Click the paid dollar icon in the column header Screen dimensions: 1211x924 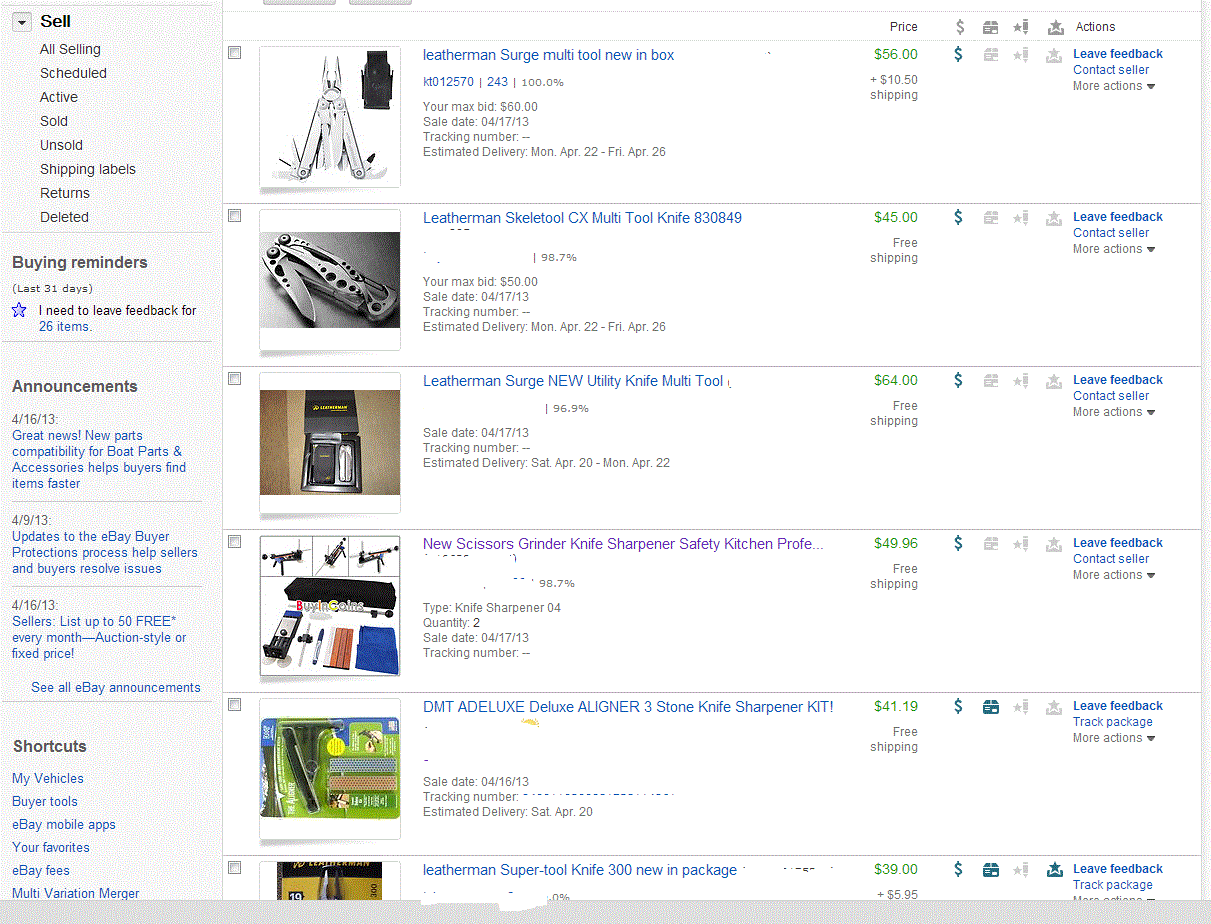click(959, 27)
